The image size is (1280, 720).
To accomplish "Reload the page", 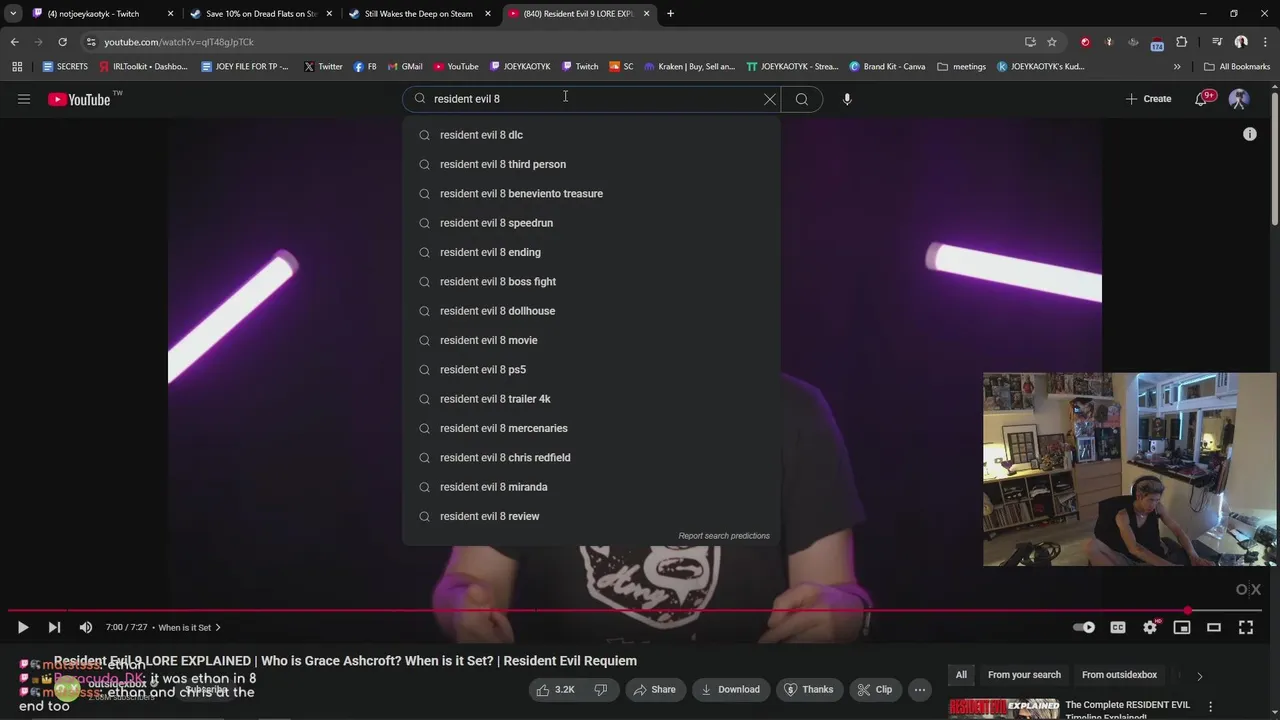I will click(x=62, y=42).
